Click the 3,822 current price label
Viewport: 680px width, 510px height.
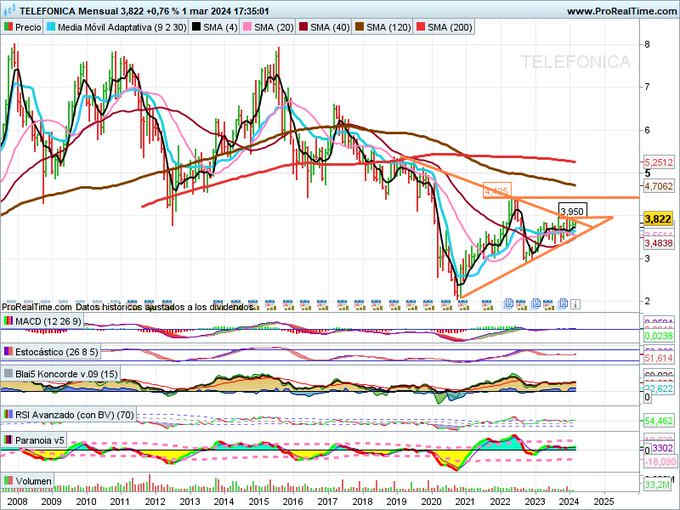click(x=658, y=219)
